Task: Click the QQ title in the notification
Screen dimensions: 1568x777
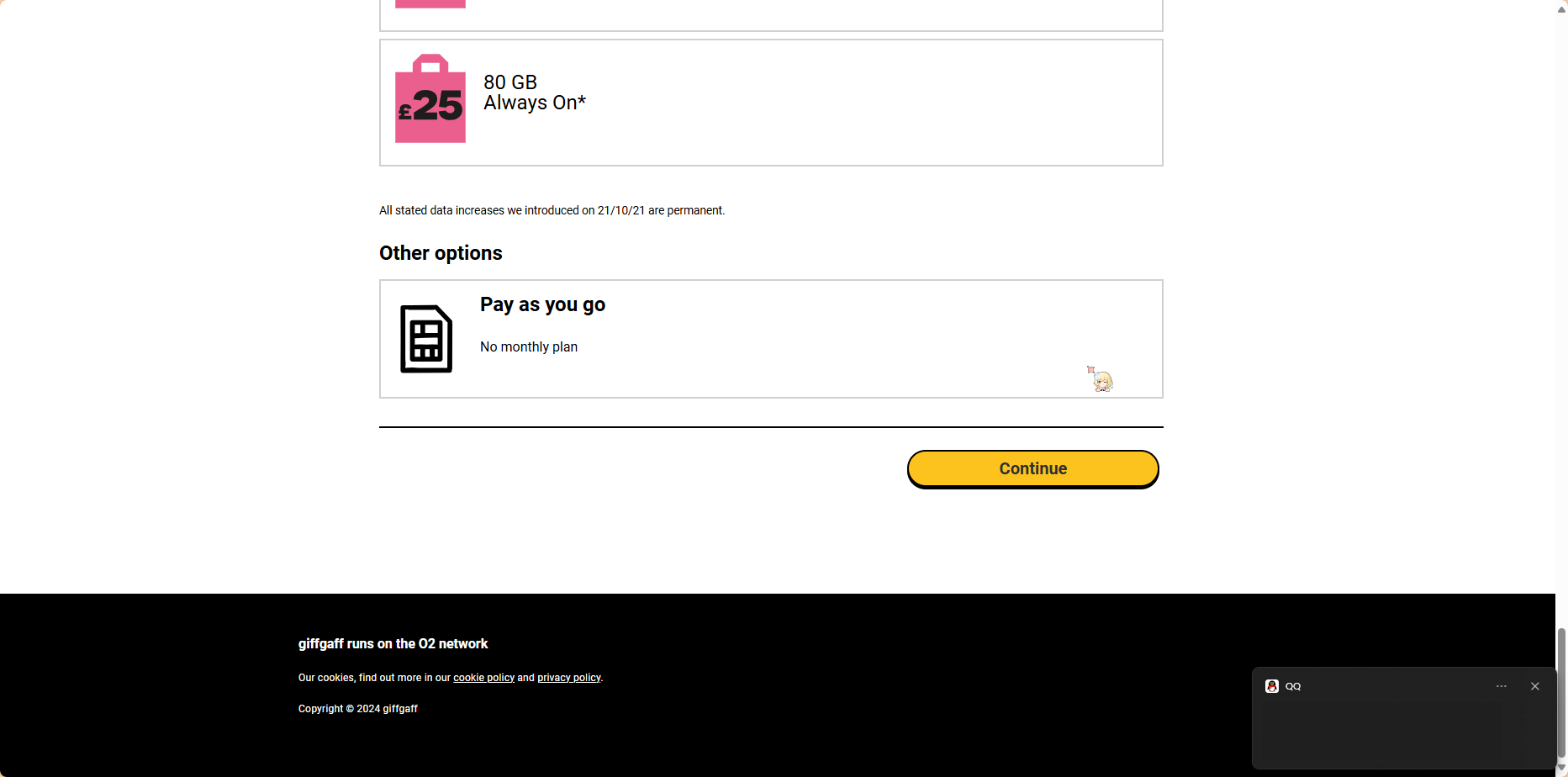Action: tap(1292, 686)
